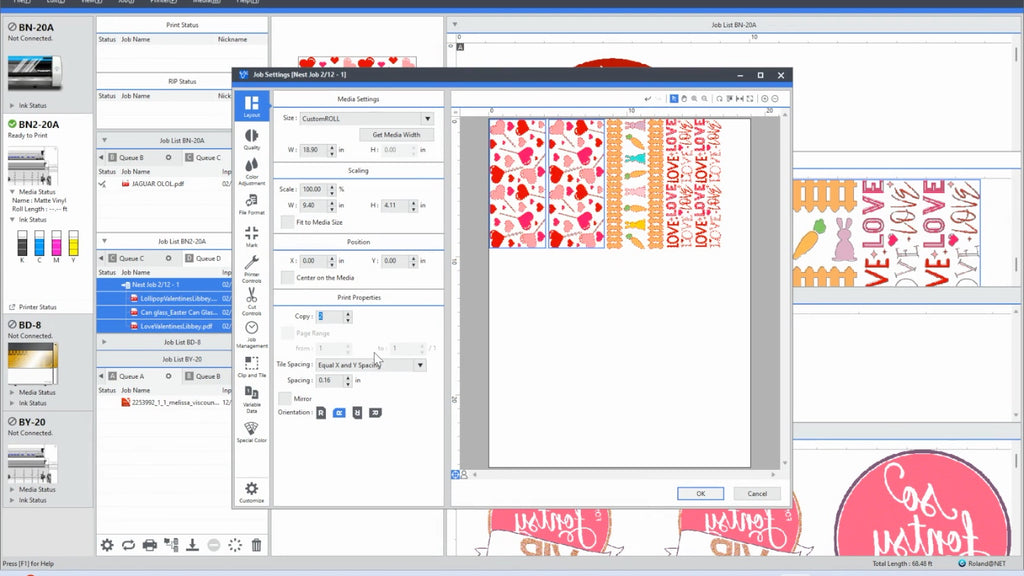Click the Get Media Width button
This screenshot has height=576, width=1024.
click(397, 134)
